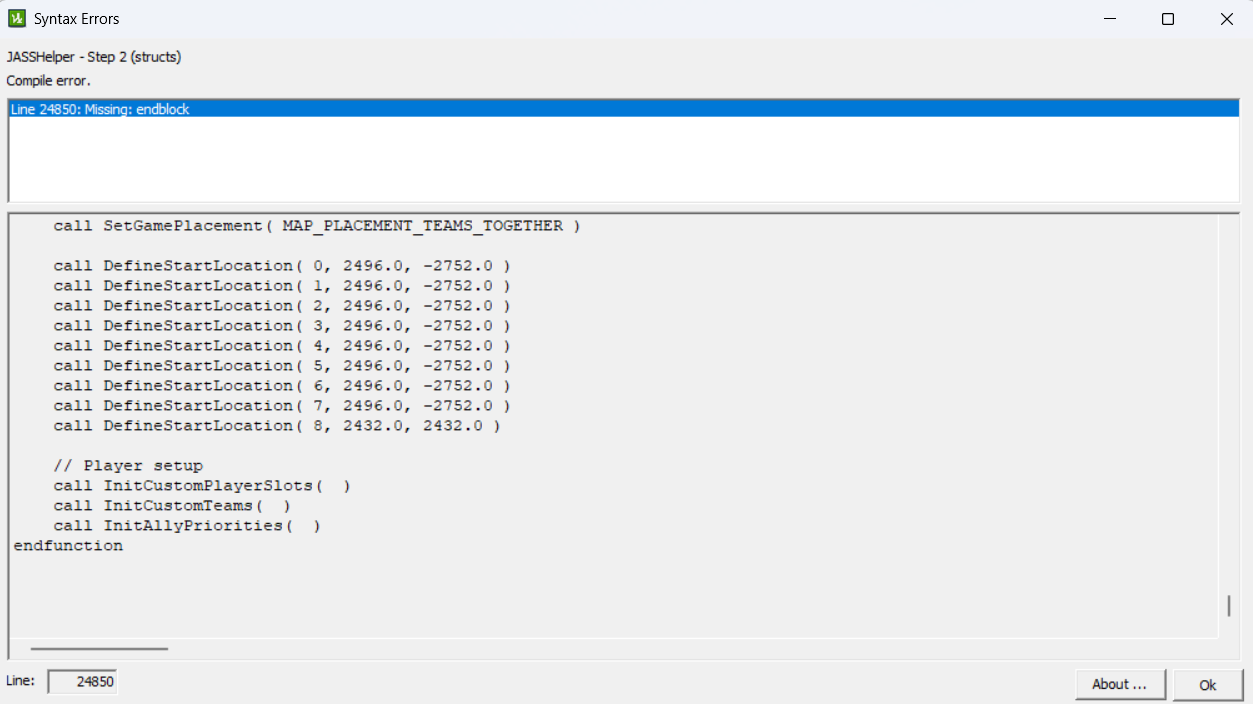1253x704 pixels.
Task: Click the Ok button
Action: tap(1208, 685)
